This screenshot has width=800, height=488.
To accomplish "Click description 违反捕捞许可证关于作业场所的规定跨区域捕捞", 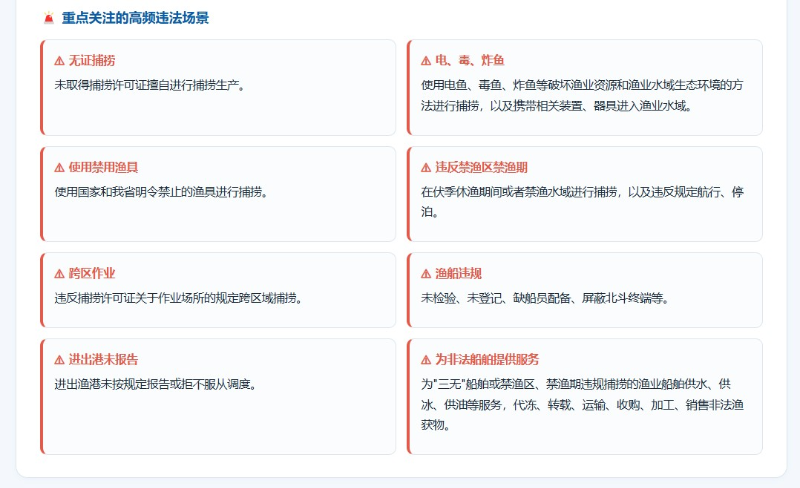I will (x=179, y=298).
